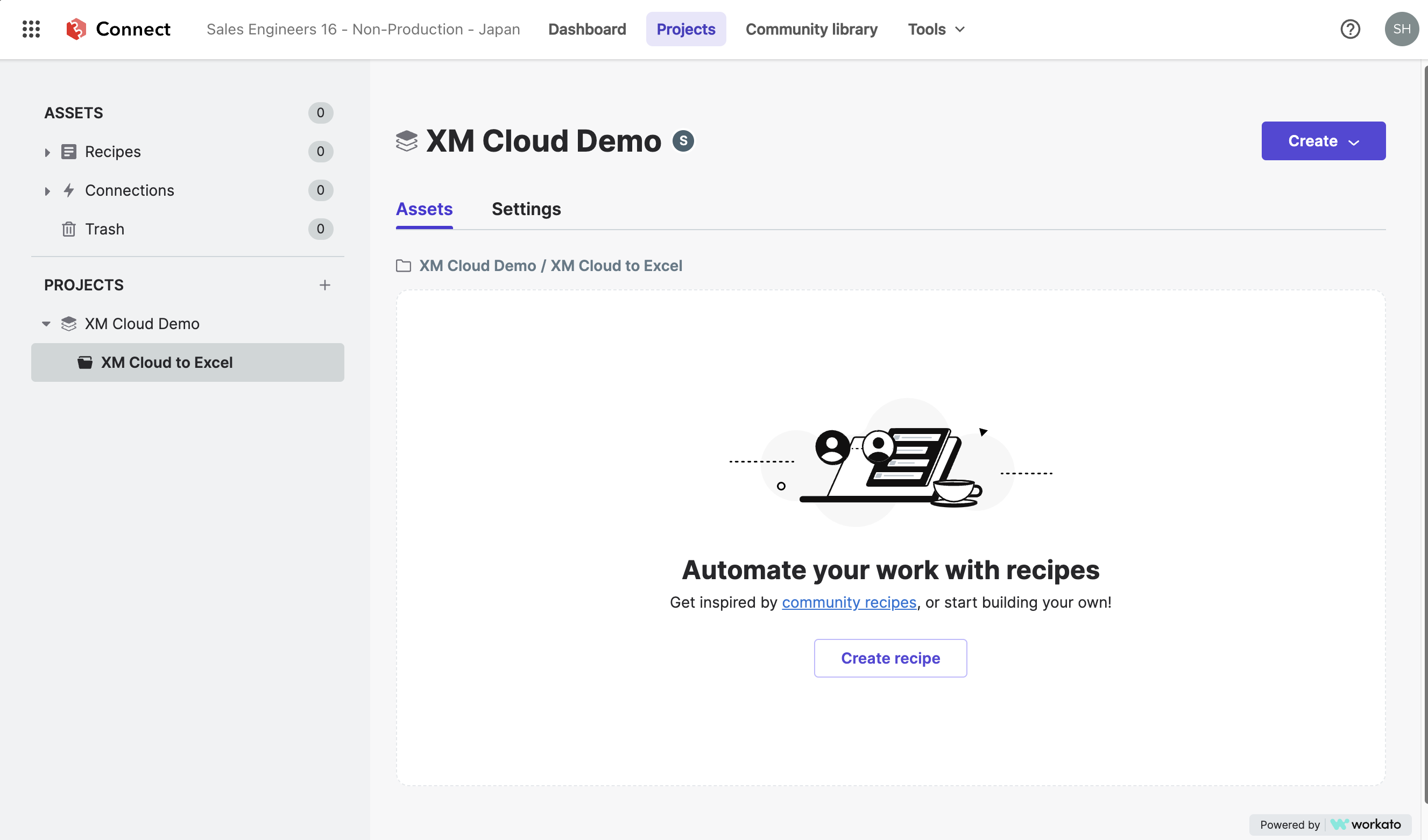Click the S badge next to project title

click(683, 141)
